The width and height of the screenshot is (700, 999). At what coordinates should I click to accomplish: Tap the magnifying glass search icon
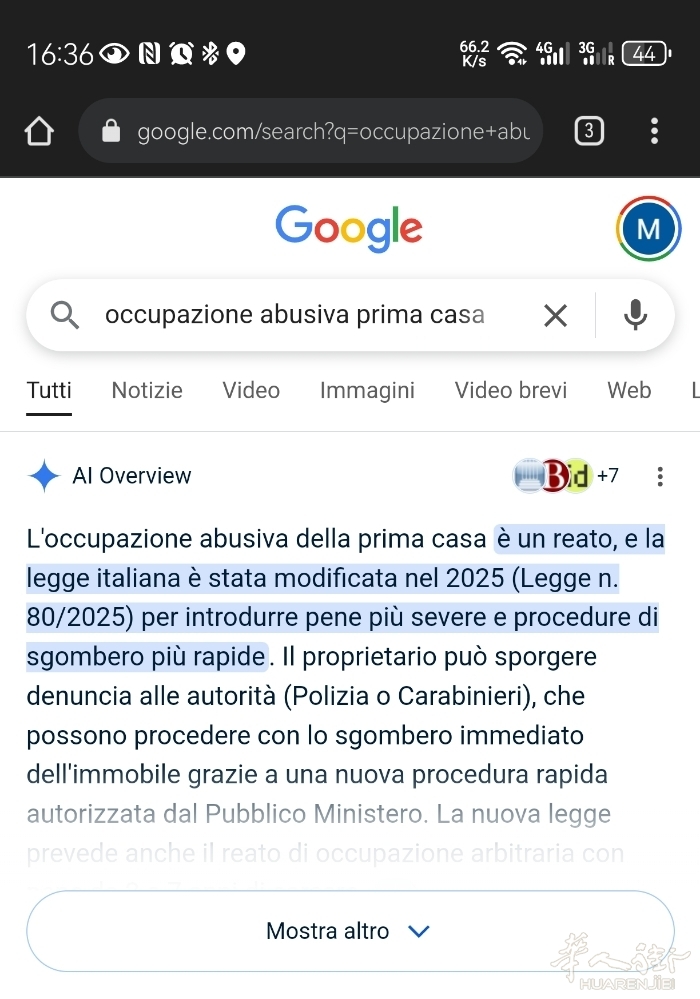(x=65, y=315)
